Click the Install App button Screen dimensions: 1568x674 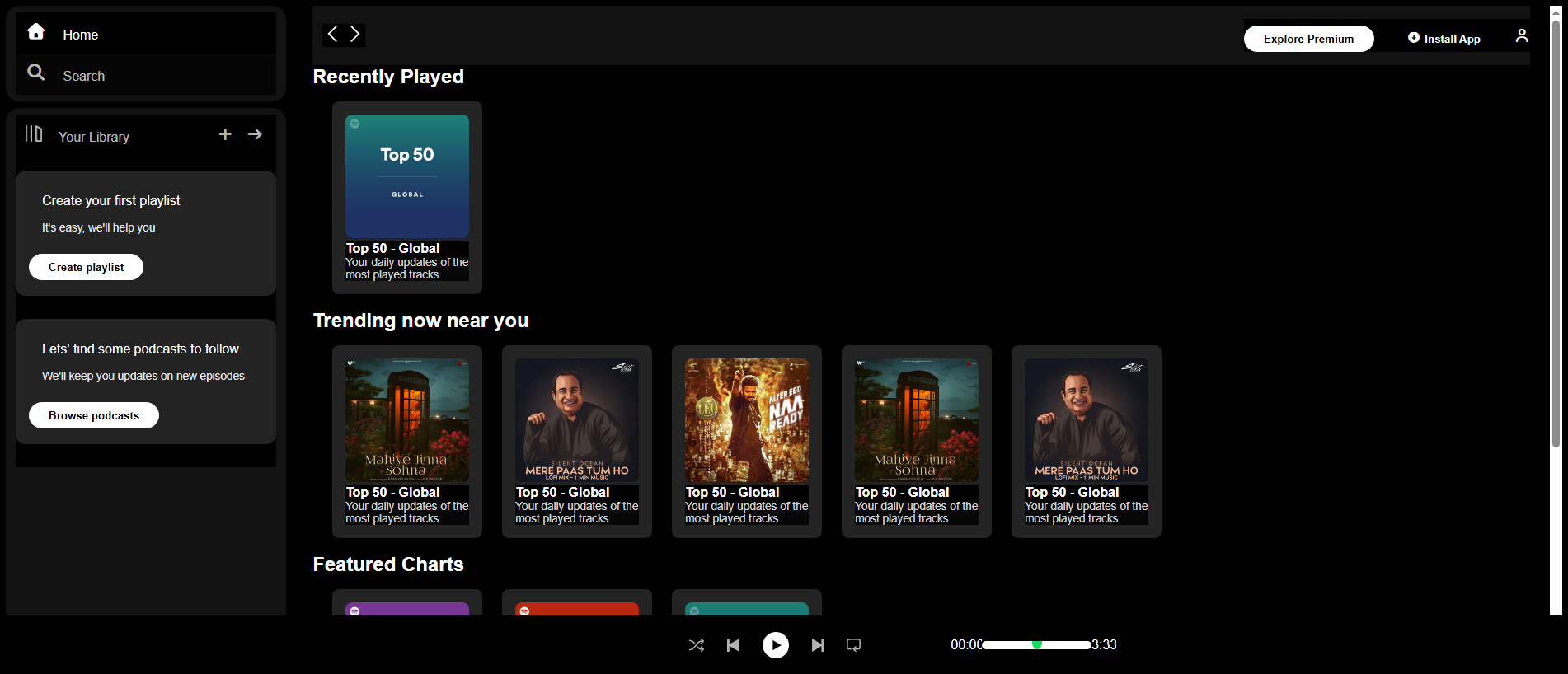[1444, 39]
